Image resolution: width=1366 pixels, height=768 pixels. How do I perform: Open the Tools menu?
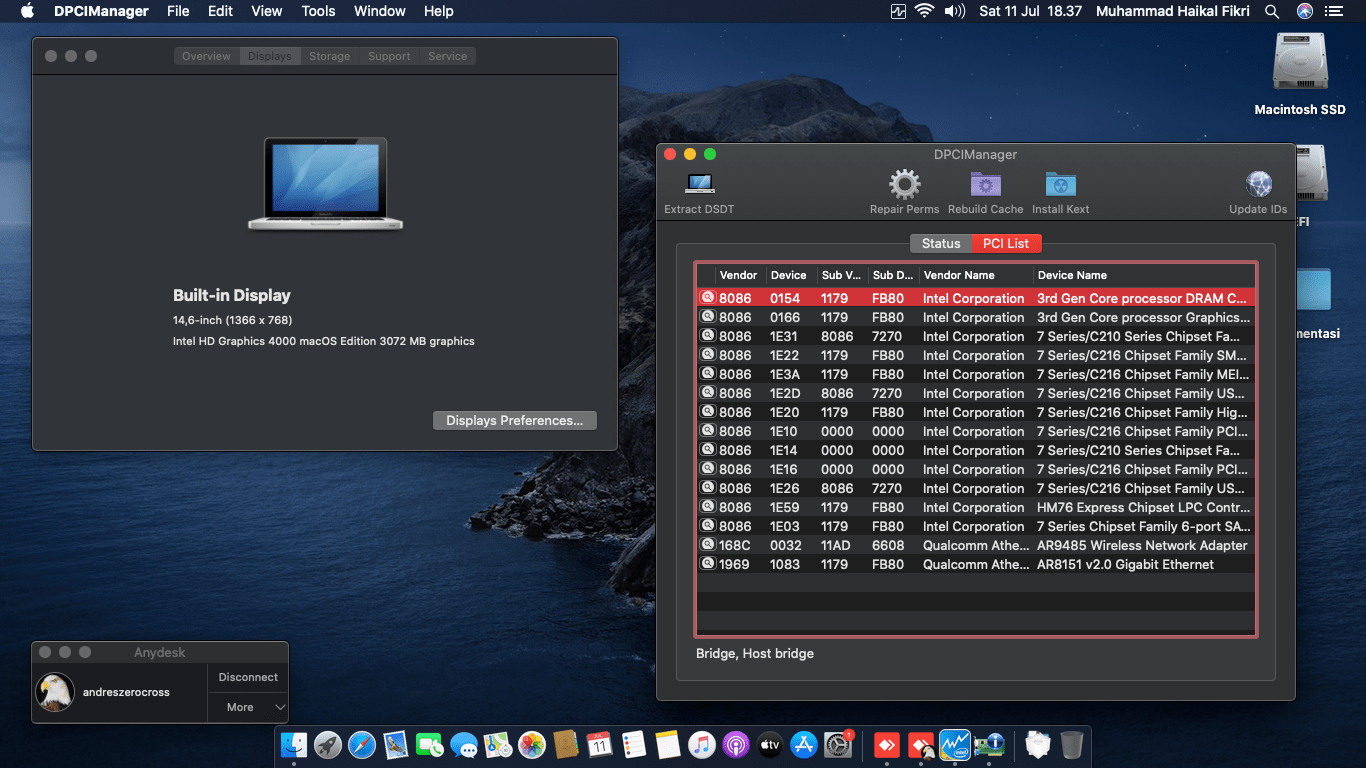tap(318, 11)
